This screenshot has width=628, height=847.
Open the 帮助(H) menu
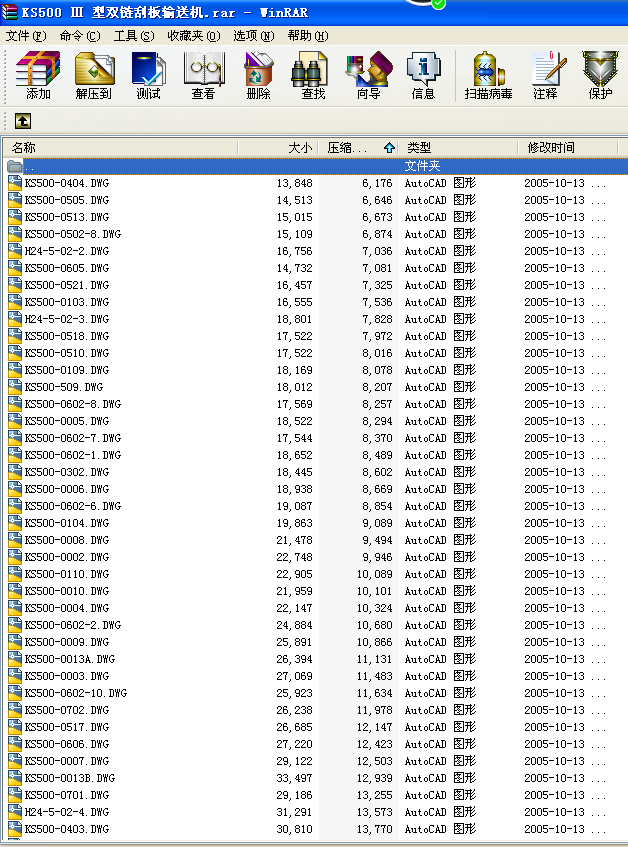[308, 36]
